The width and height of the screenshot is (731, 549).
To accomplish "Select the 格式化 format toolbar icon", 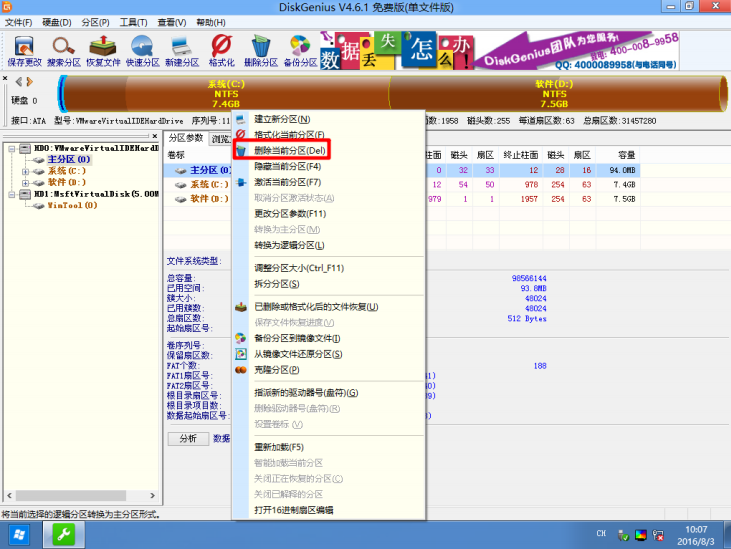I will tap(221, 51).
